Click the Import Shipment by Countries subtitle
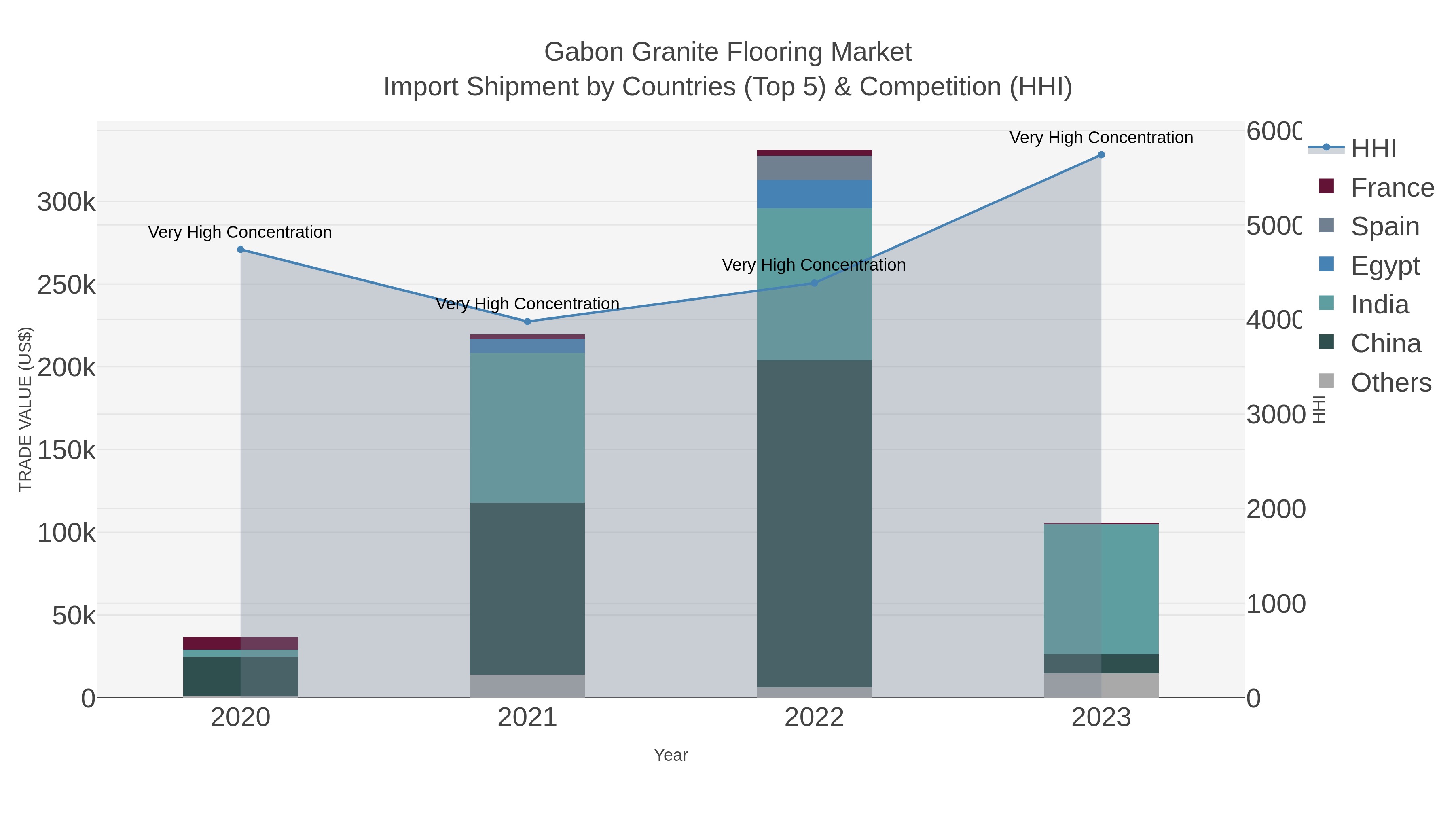1456x819 pixels. [728, 87]
